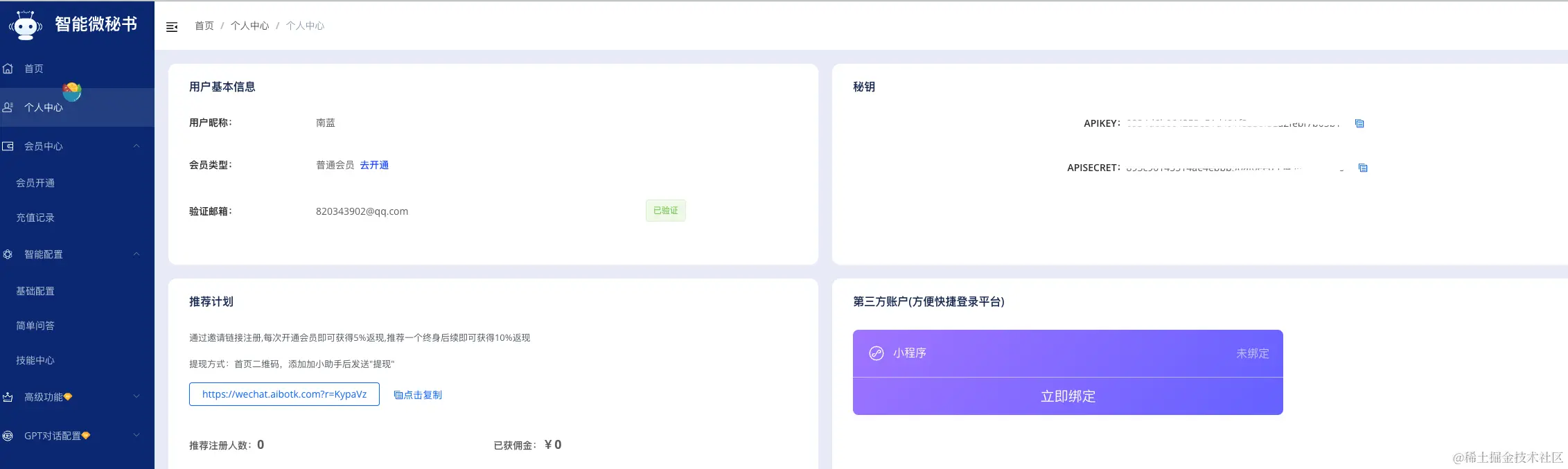
Task: Click the 去开通 membership link
Action: tap(374, 165)
